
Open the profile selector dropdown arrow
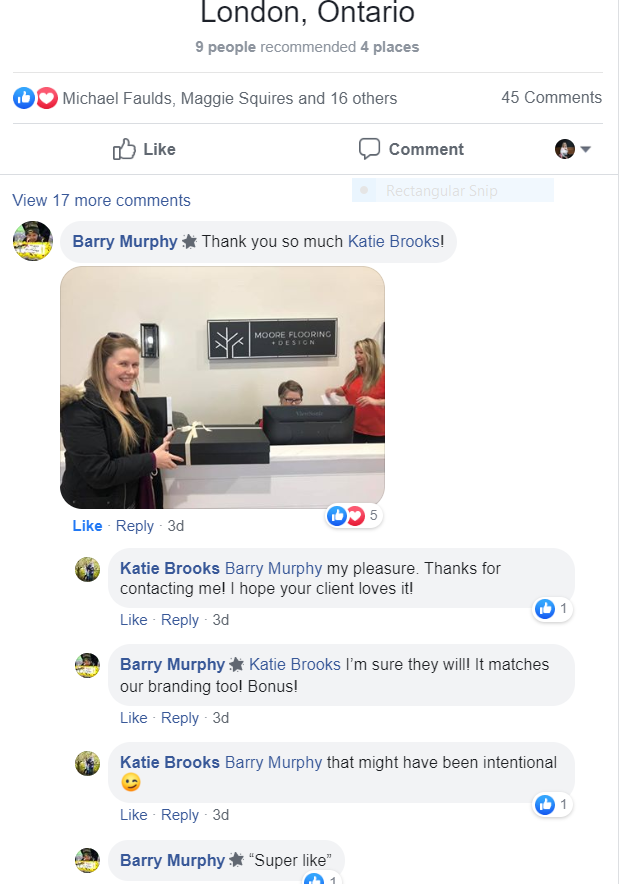(585, 149)
